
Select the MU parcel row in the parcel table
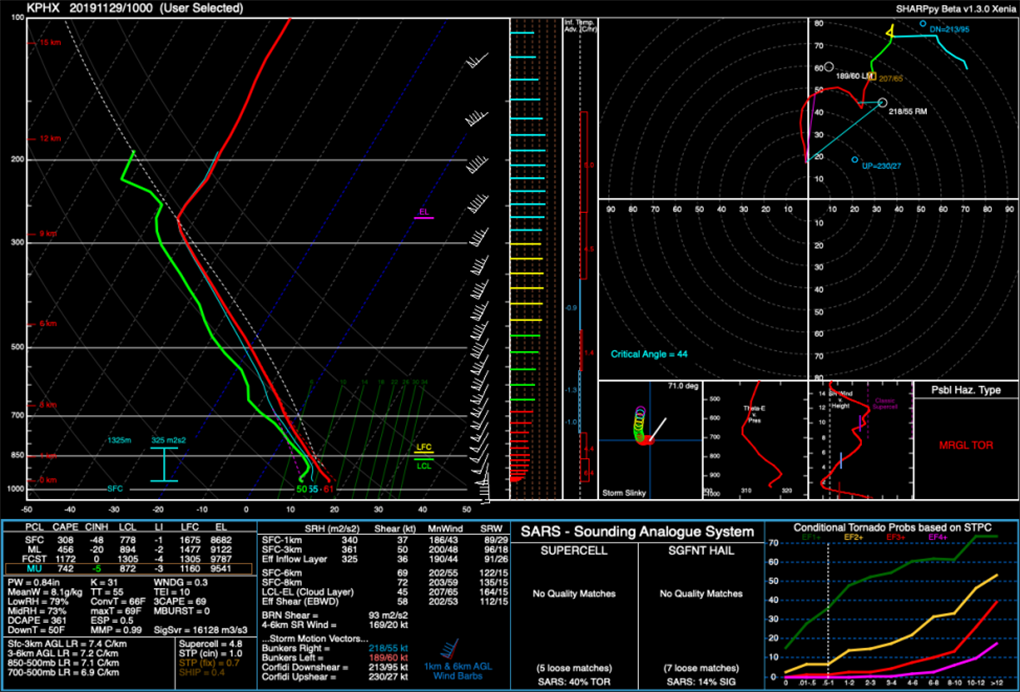[x=130, y=568]
